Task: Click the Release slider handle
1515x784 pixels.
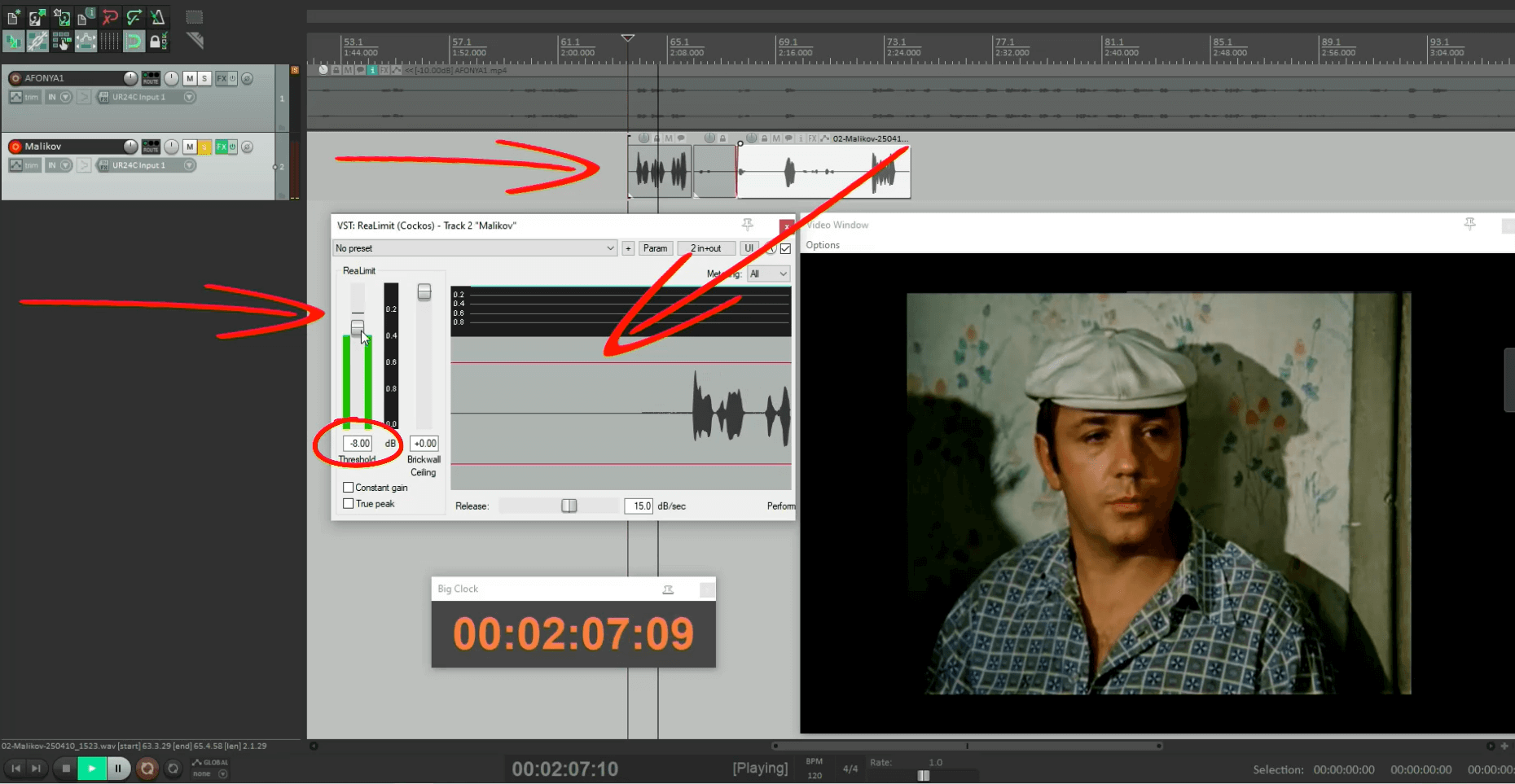Action: [x=569, y=506]
